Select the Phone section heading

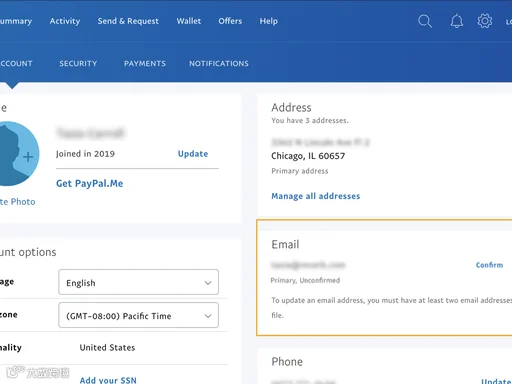pyautogui.click(x=287, y=362)
